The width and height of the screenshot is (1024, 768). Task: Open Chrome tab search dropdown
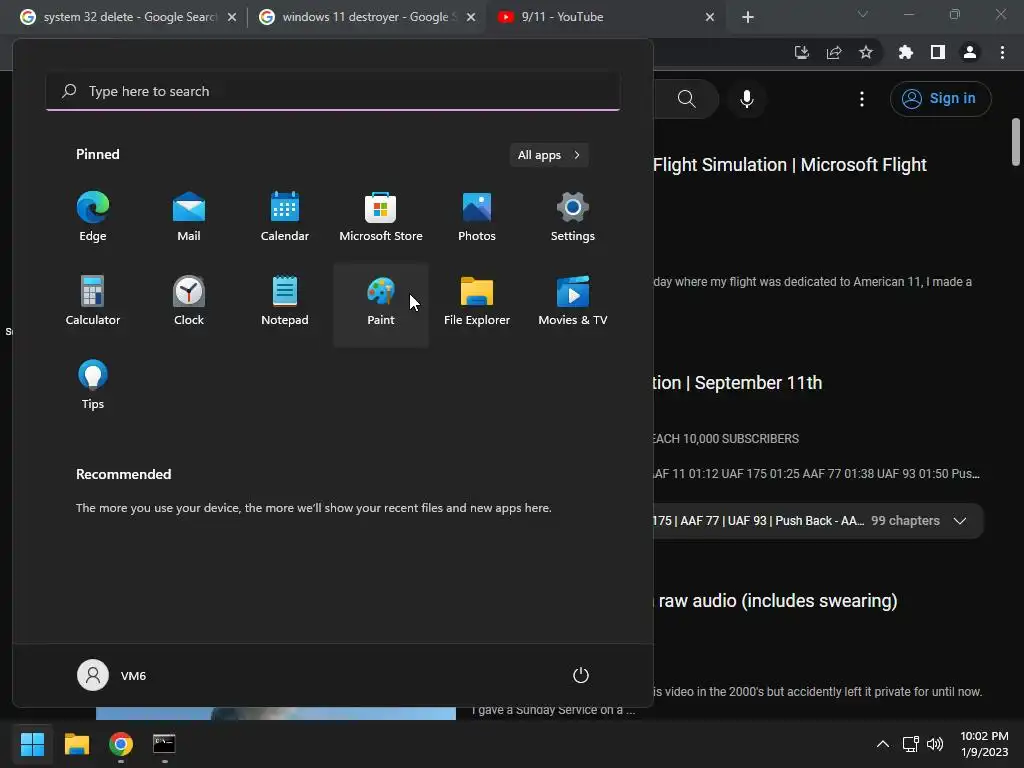pos(863,14)
